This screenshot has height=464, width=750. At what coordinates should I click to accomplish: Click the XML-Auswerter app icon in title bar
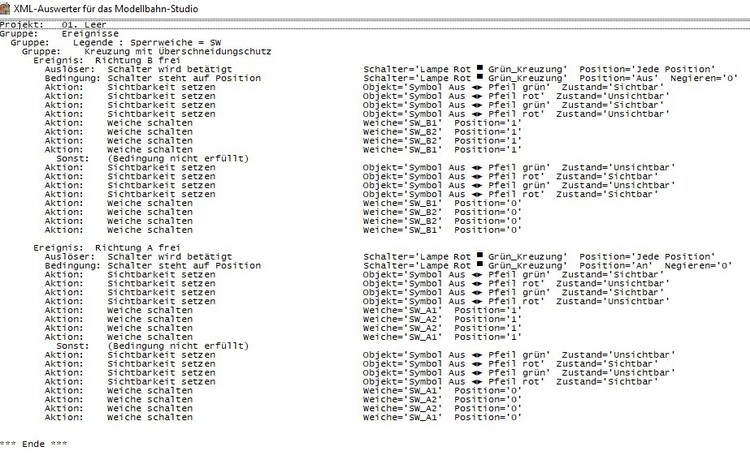point(5,9)
